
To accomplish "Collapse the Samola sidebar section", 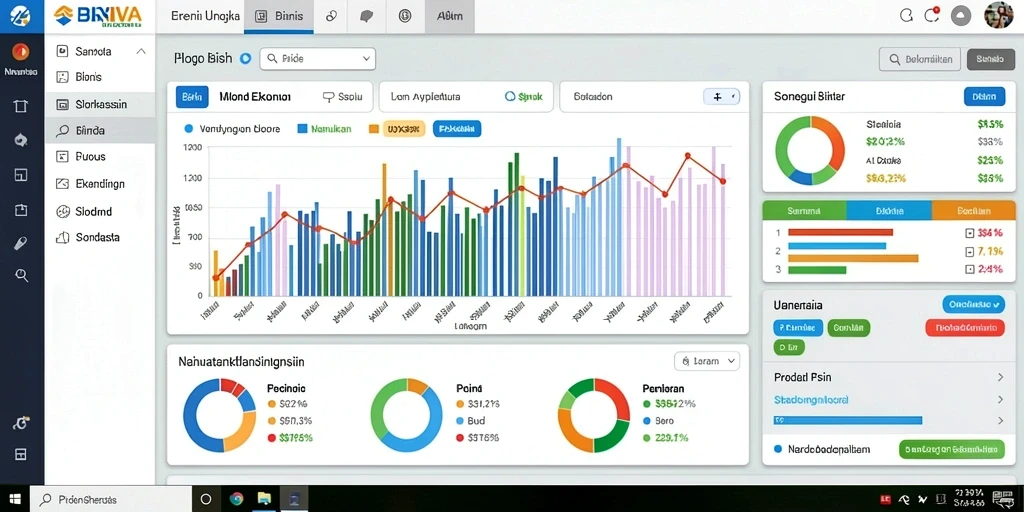I will 141,51.
